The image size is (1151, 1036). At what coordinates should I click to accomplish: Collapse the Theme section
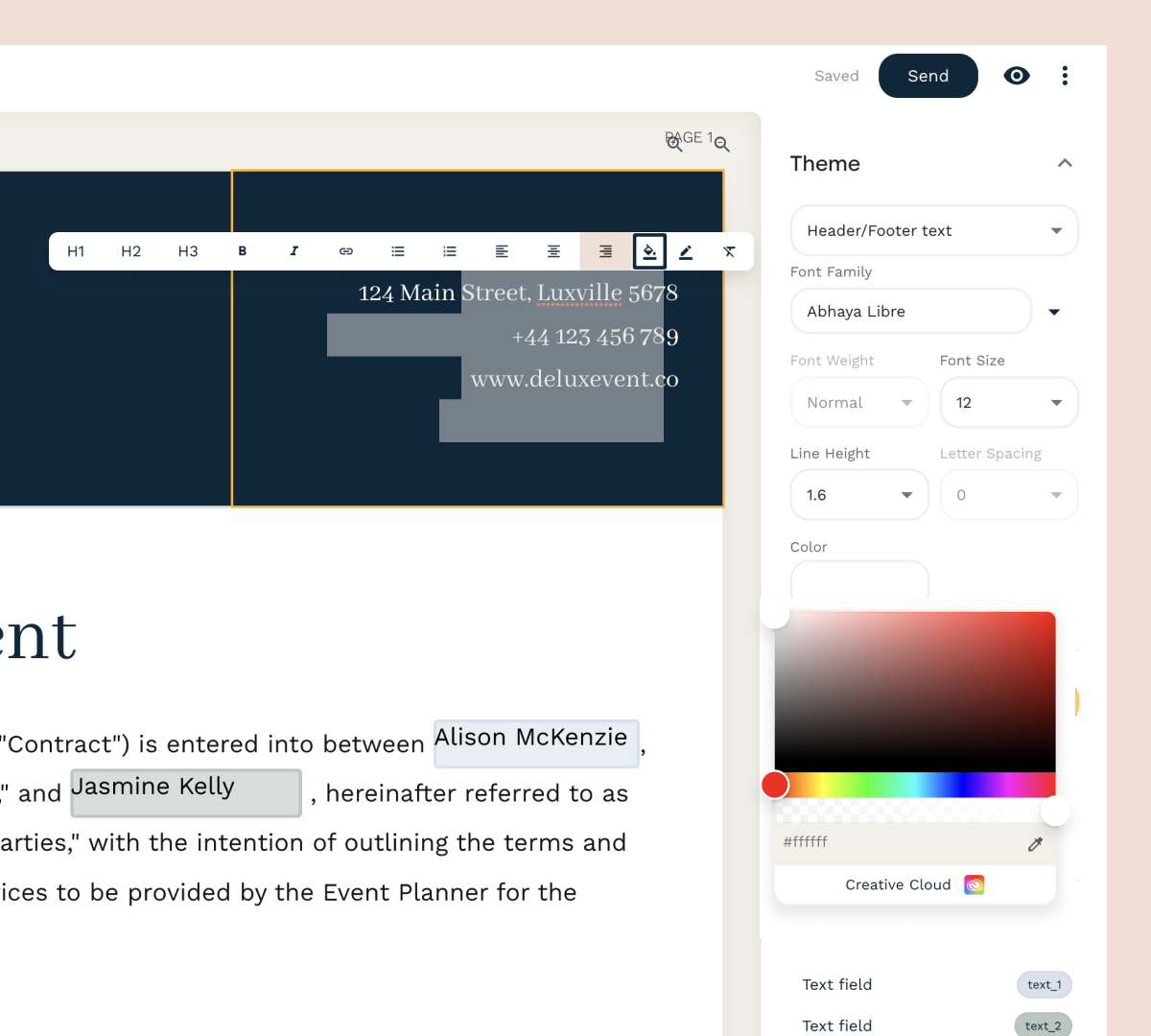(x=1065, y=163)
